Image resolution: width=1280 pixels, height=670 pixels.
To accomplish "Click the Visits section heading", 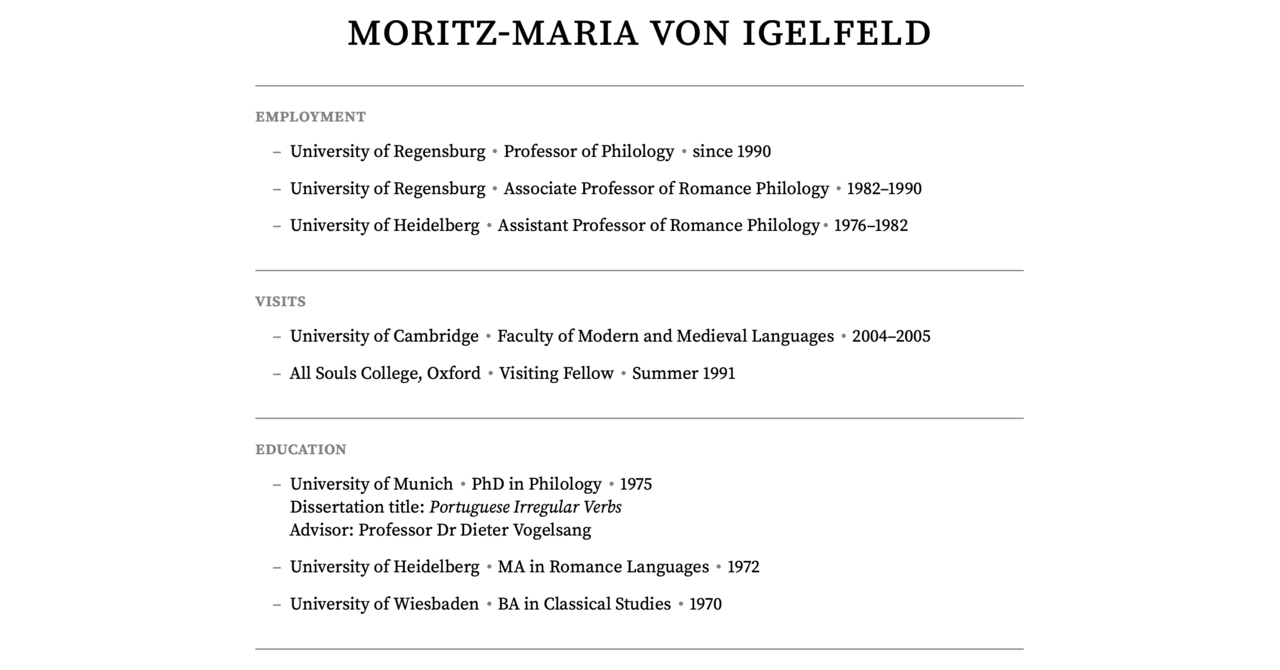I will pyautogui.click(x=280, y=302).
